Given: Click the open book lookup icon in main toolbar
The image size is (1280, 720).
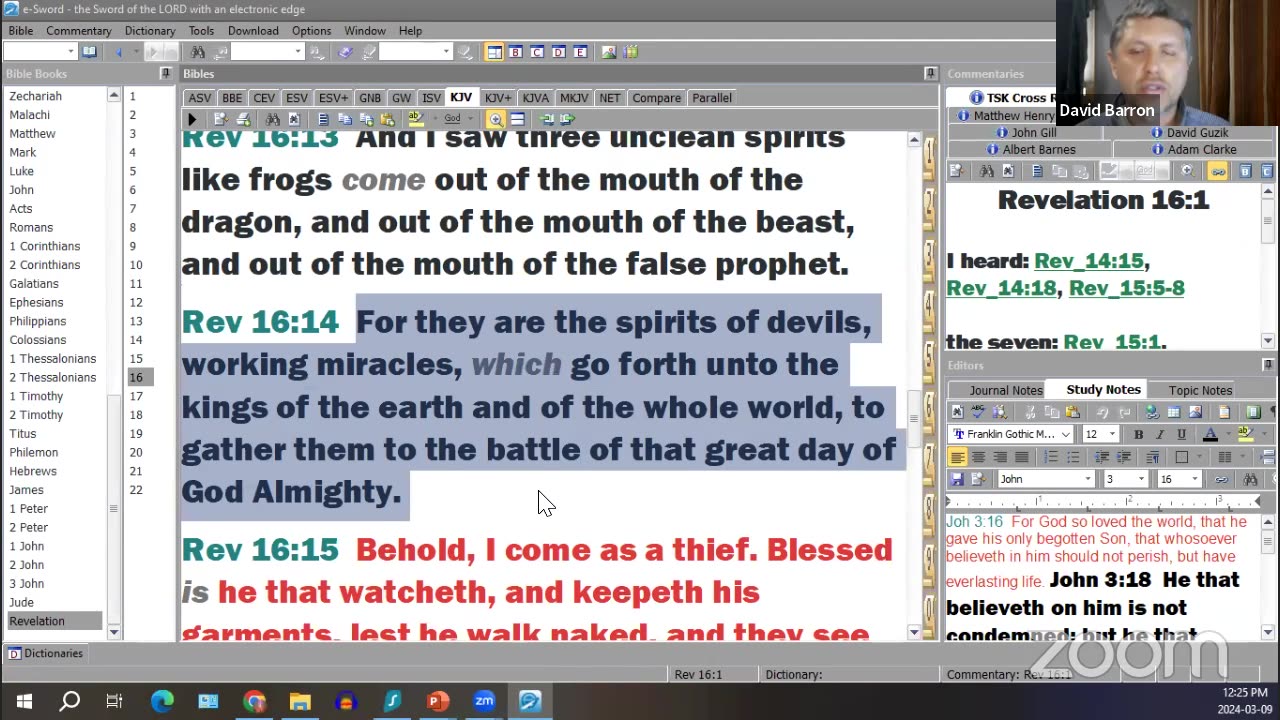Looking at the screenshot, I should pos(89,52).
